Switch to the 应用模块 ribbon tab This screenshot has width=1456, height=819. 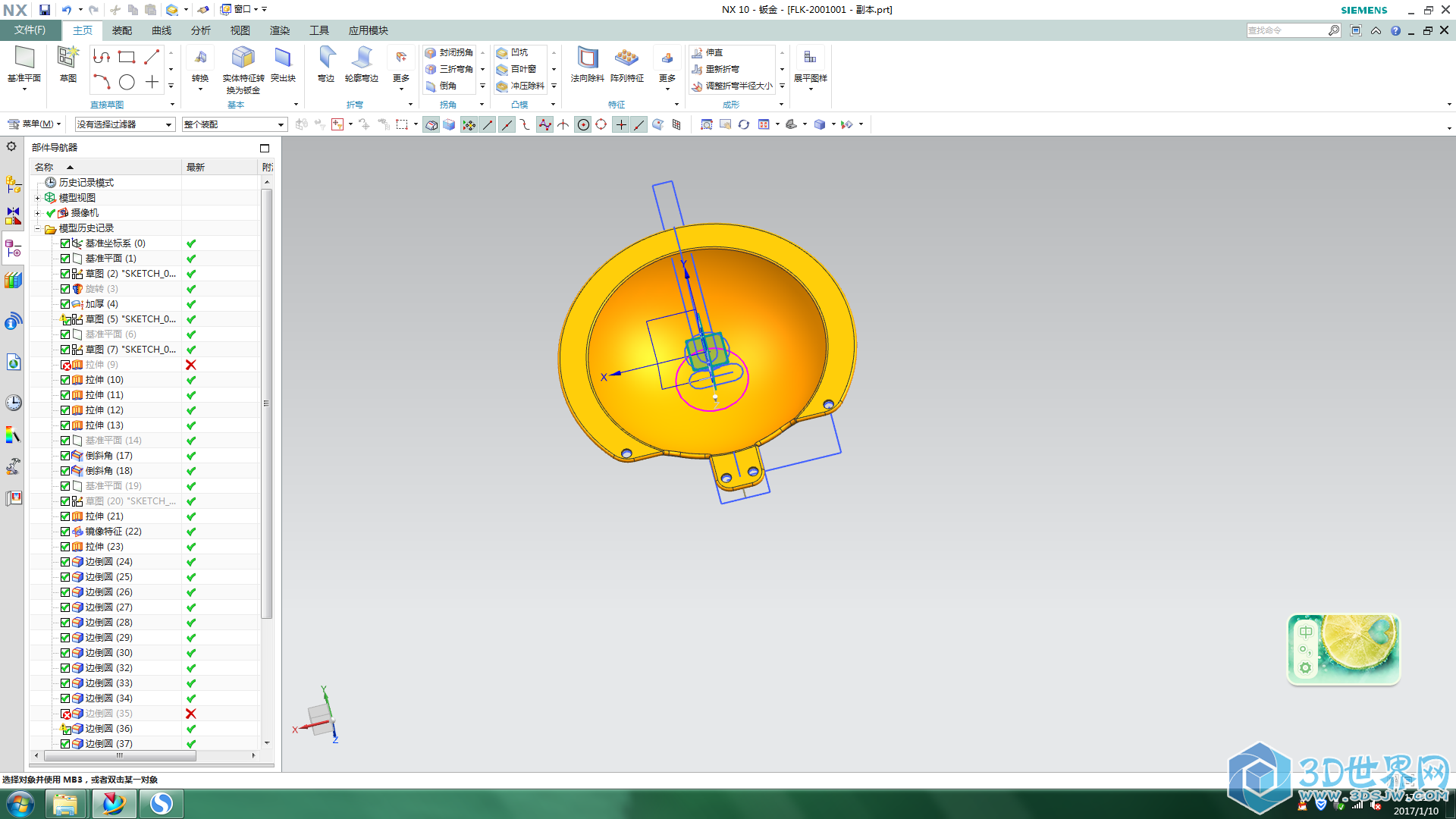click(x=369, y=30)
